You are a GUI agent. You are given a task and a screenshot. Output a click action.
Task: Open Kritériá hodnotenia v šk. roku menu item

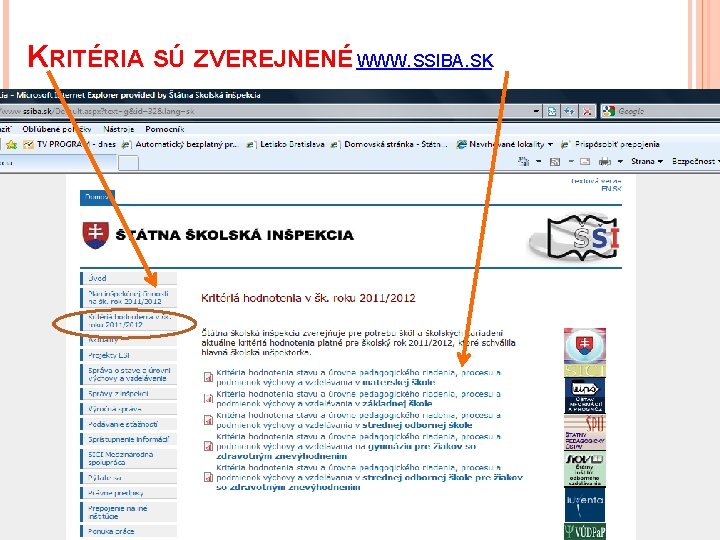(x=129, y=321)
